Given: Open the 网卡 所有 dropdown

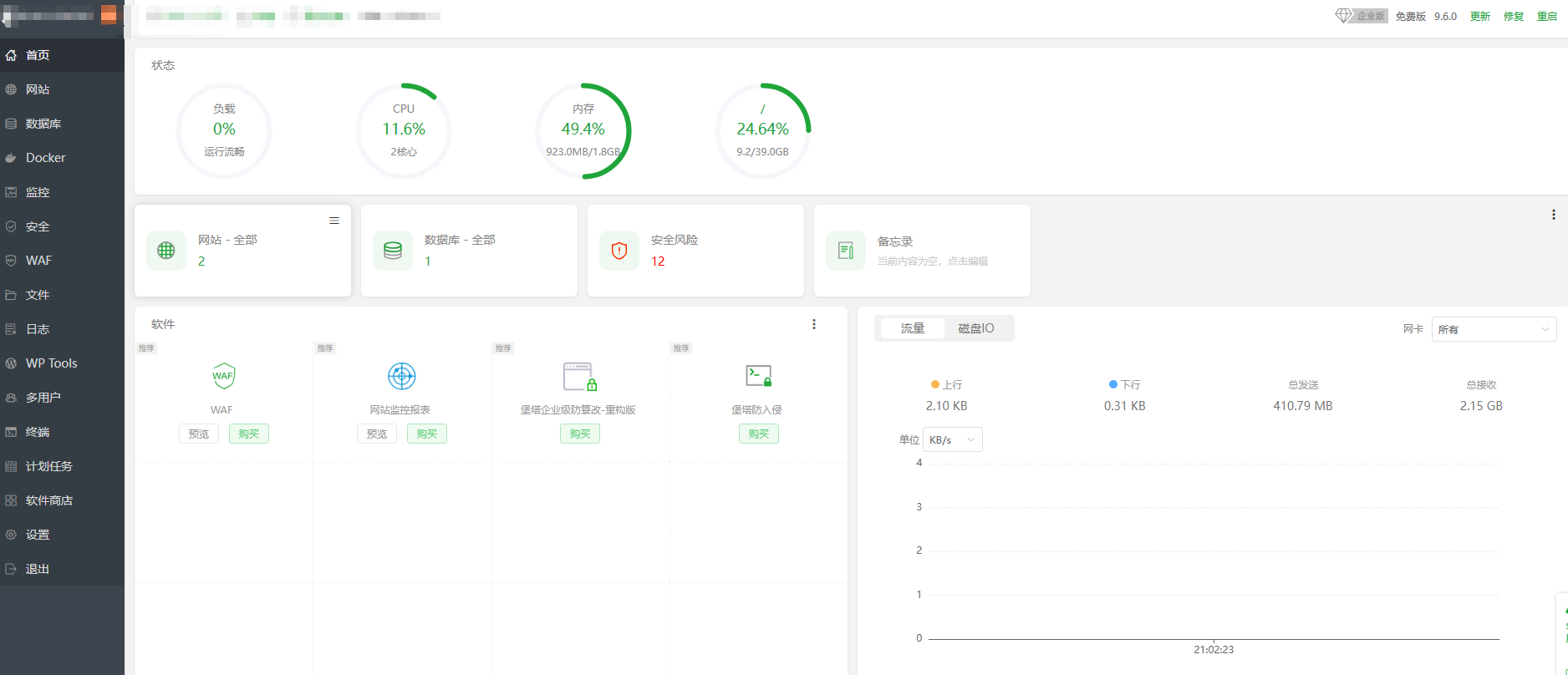Looking at the screenshot, I should coord(1494,329).
